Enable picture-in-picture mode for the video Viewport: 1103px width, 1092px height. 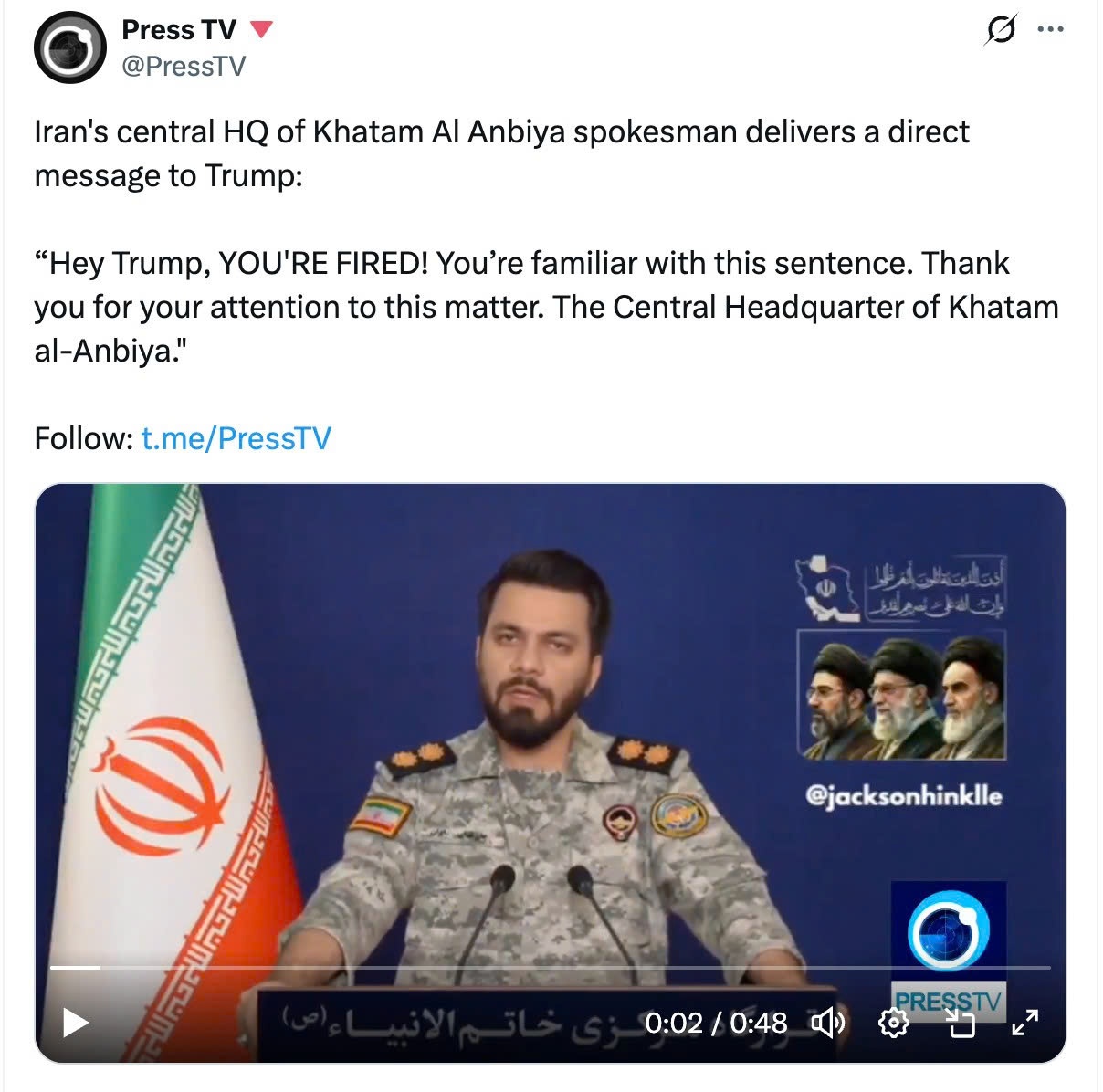point(961,1024)
